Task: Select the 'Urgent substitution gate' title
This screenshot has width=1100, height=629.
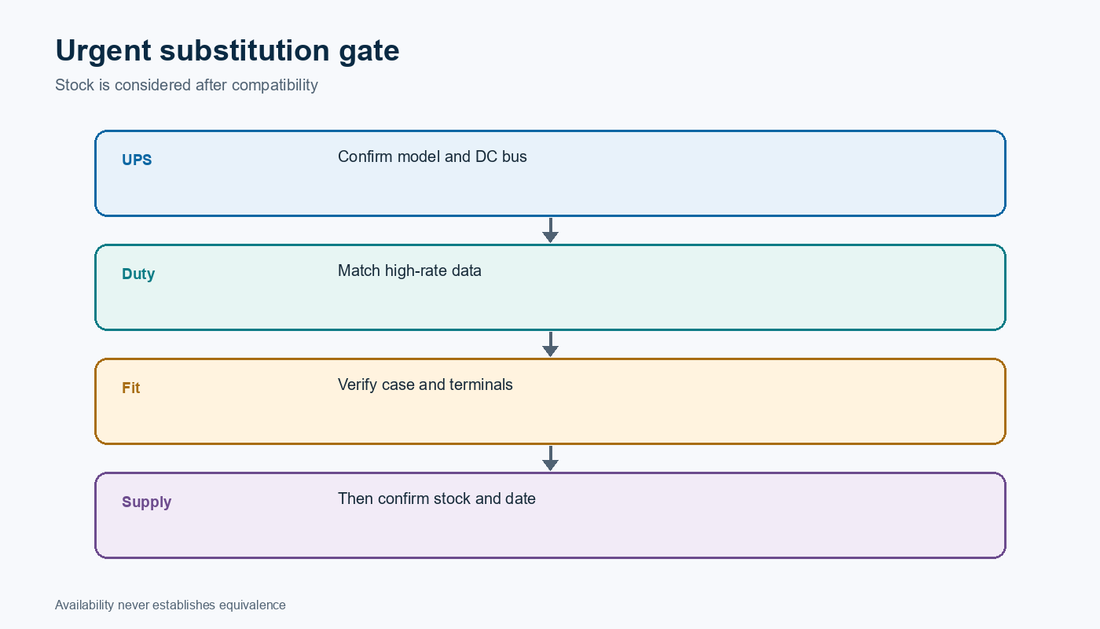Action: tap(227, 50)
